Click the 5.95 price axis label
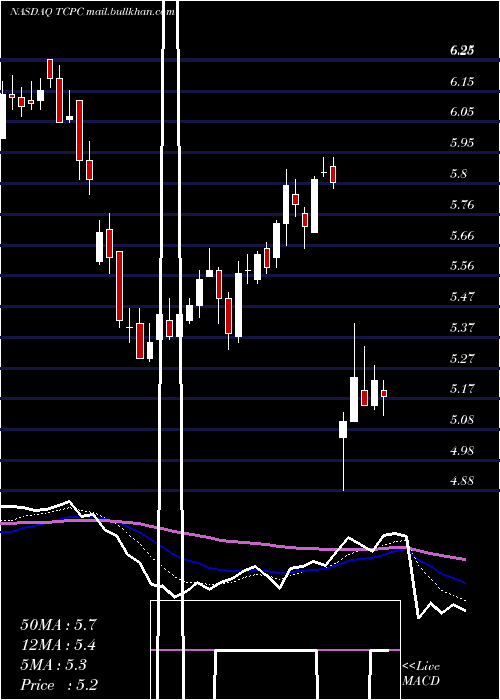Screen dimensions: 500x700 [x=462, y=143]
